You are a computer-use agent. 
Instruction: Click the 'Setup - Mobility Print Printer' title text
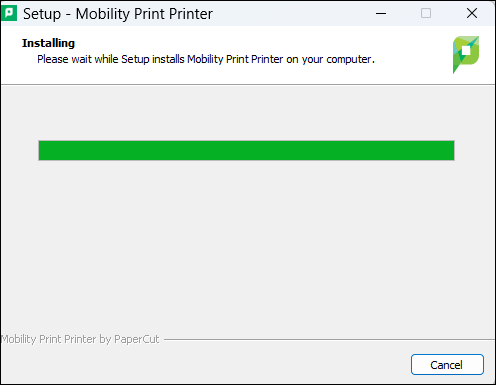(118, 14)
